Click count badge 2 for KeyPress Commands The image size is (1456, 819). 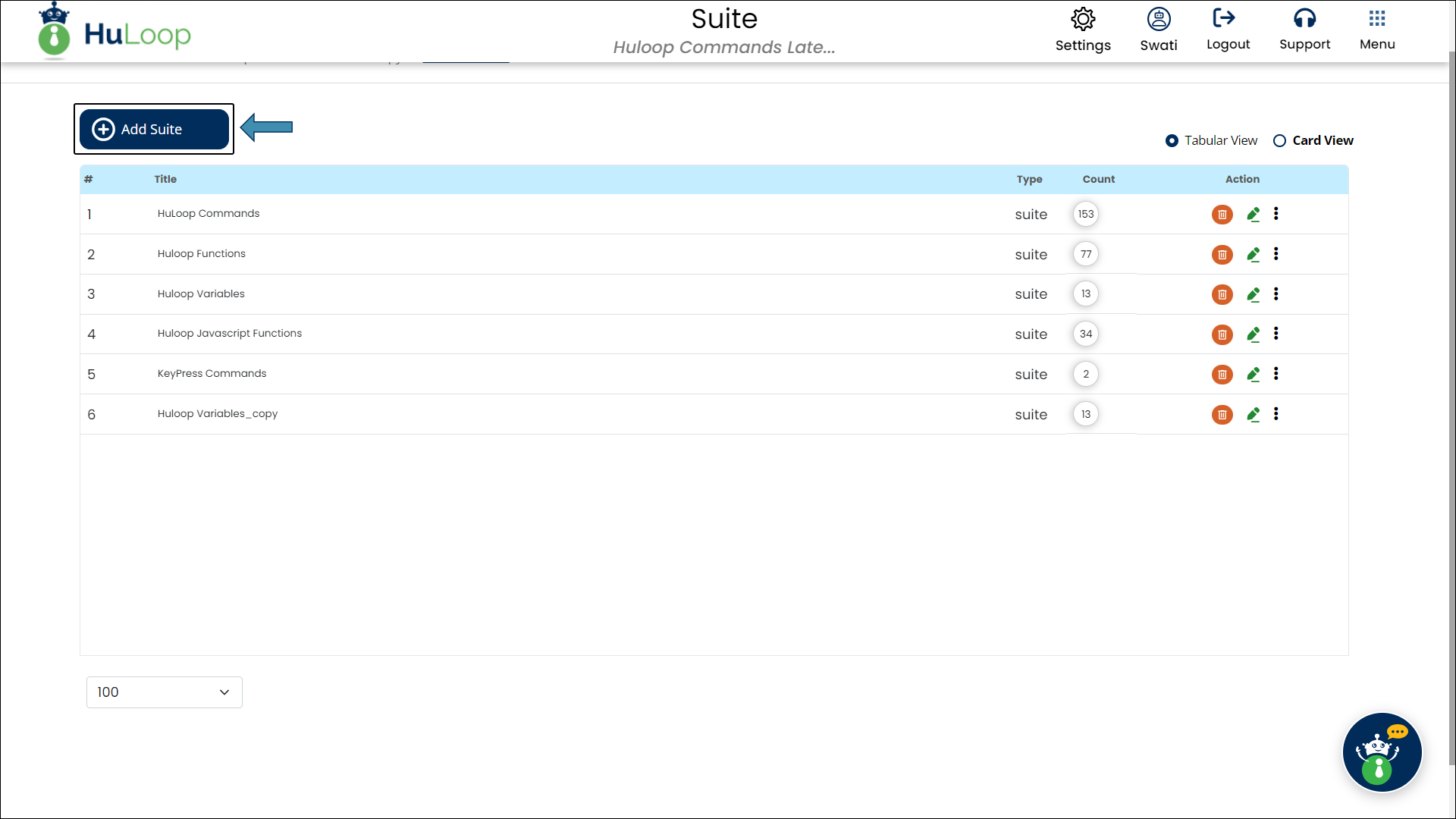point(1086,375)
